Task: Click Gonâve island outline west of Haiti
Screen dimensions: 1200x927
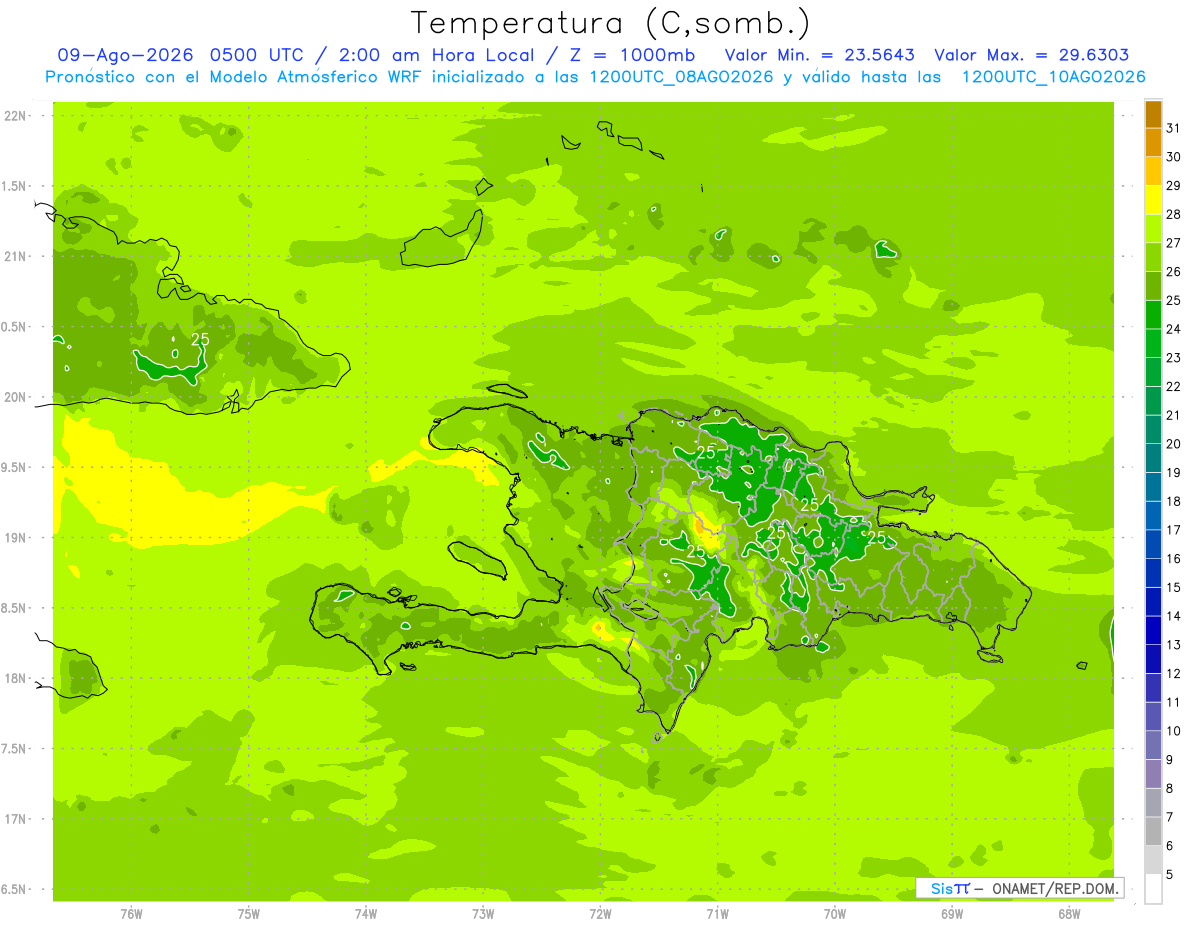Action: pyautogui.click(x=478, y=560)
